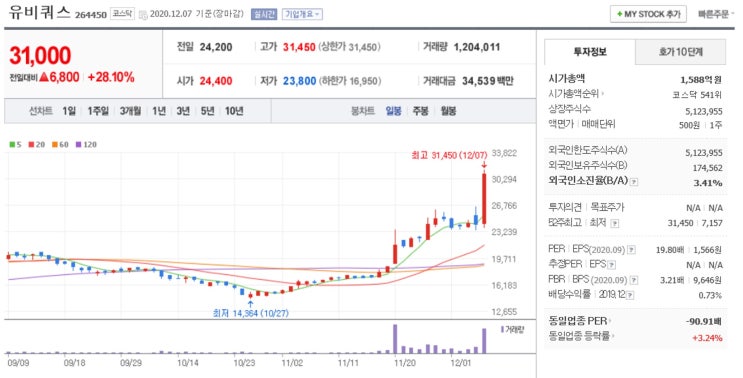Click the 시가 value 24,400
The height and width of the screenshot is (378, 743).
[x=216, y=81]
